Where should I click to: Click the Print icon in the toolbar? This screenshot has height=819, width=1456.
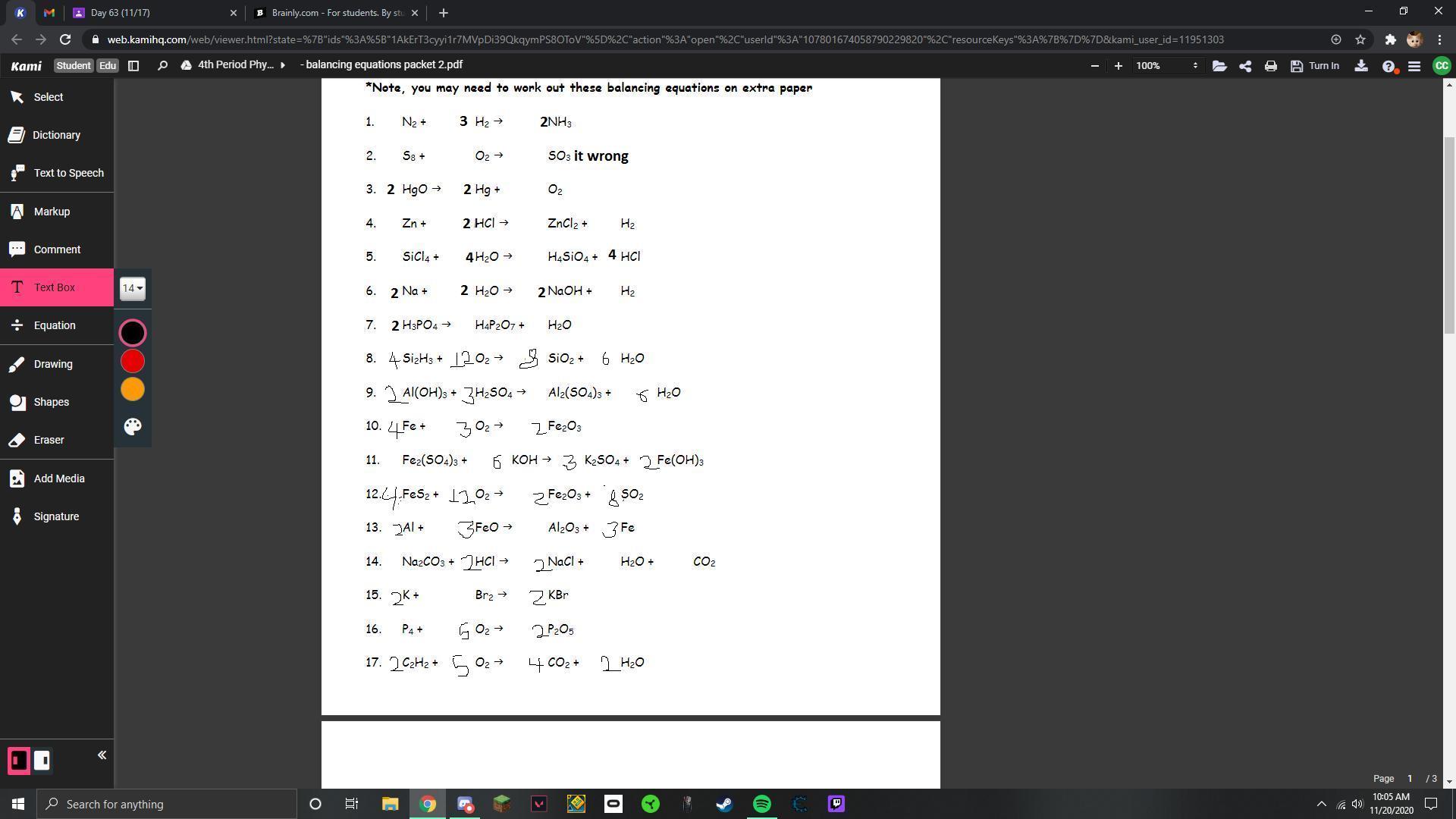click(1271, 66)
